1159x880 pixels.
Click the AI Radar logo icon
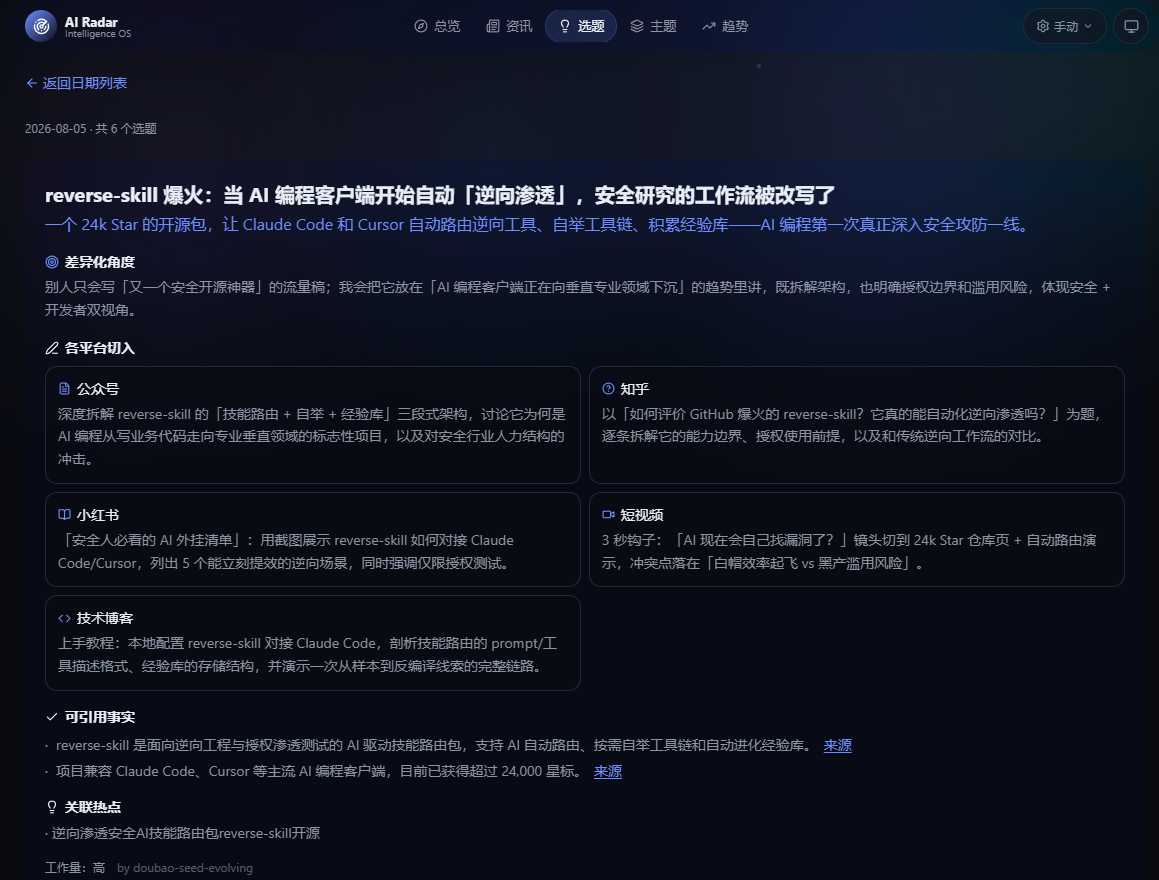[x=41, y=27]
